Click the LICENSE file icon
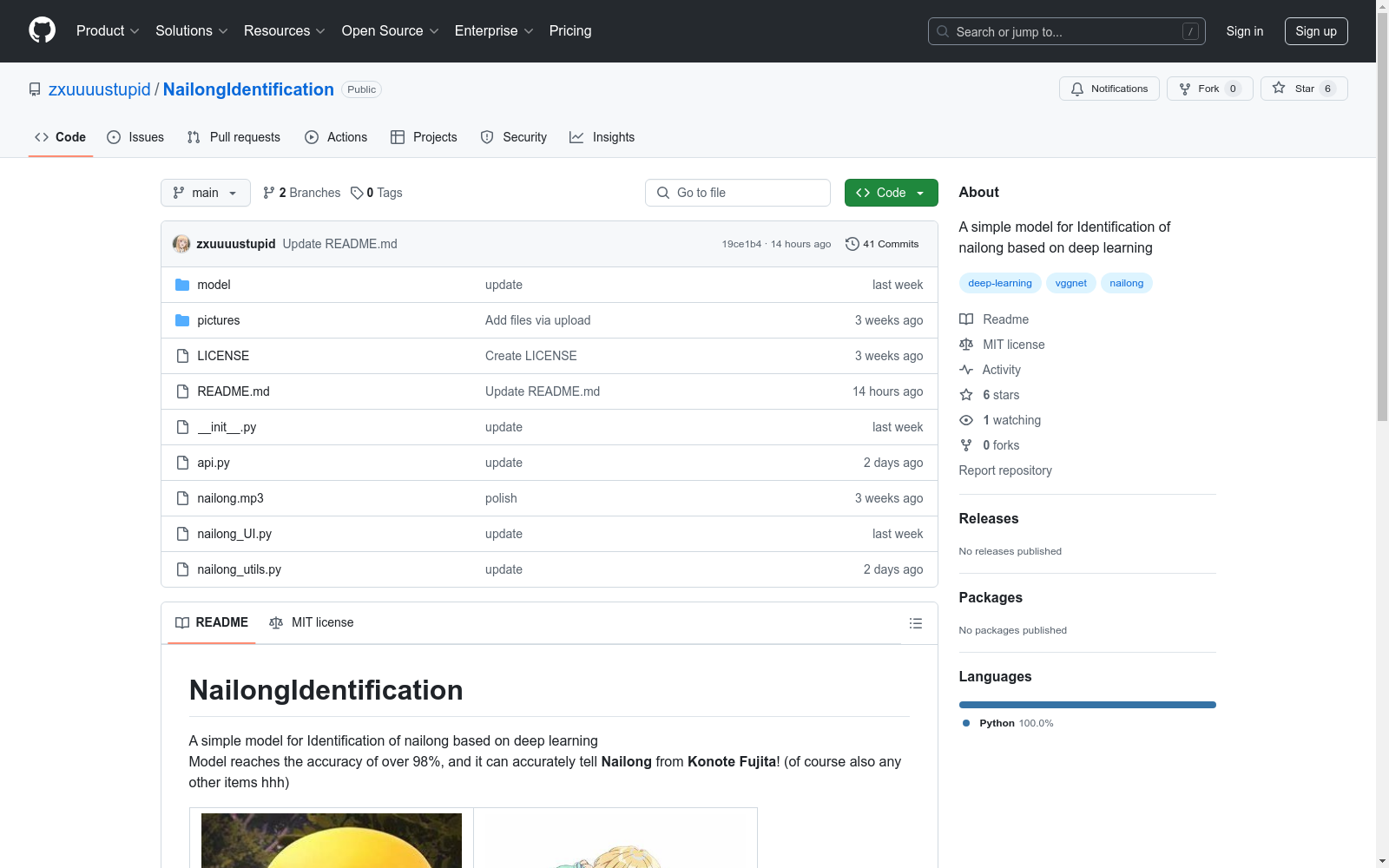The width and height of the screenshot is (1389, 868). coord(182,356)
